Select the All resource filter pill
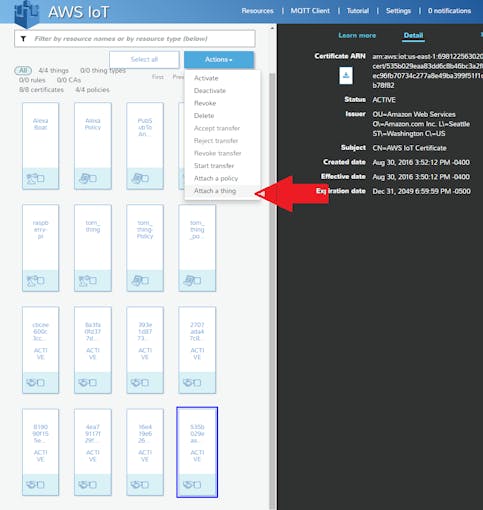Viewport: 483px width, 510px height. tap(23, 71)
